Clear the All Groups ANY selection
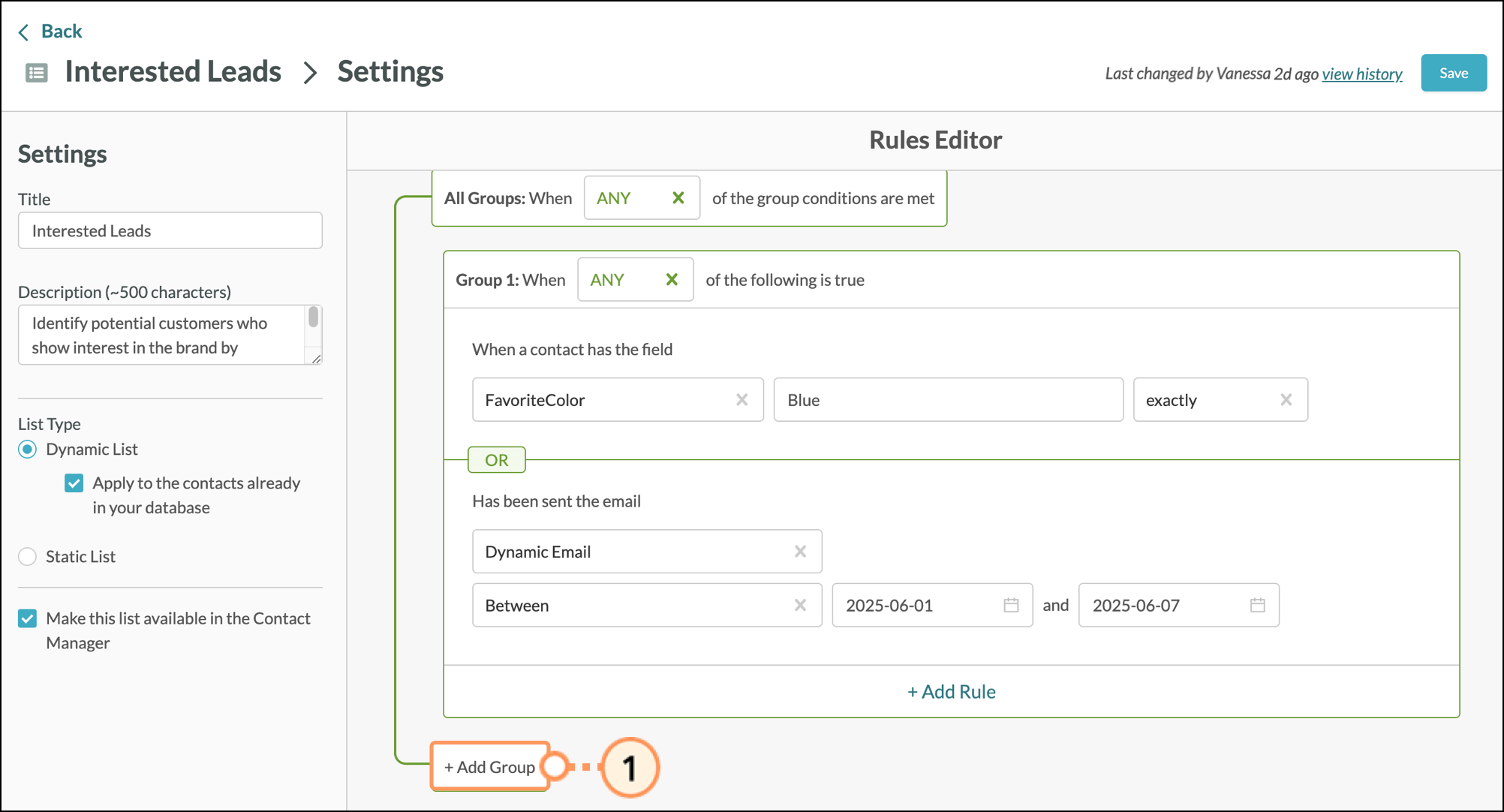The image size is (1504, 812). pyautogui.click(x=678, y=198)
